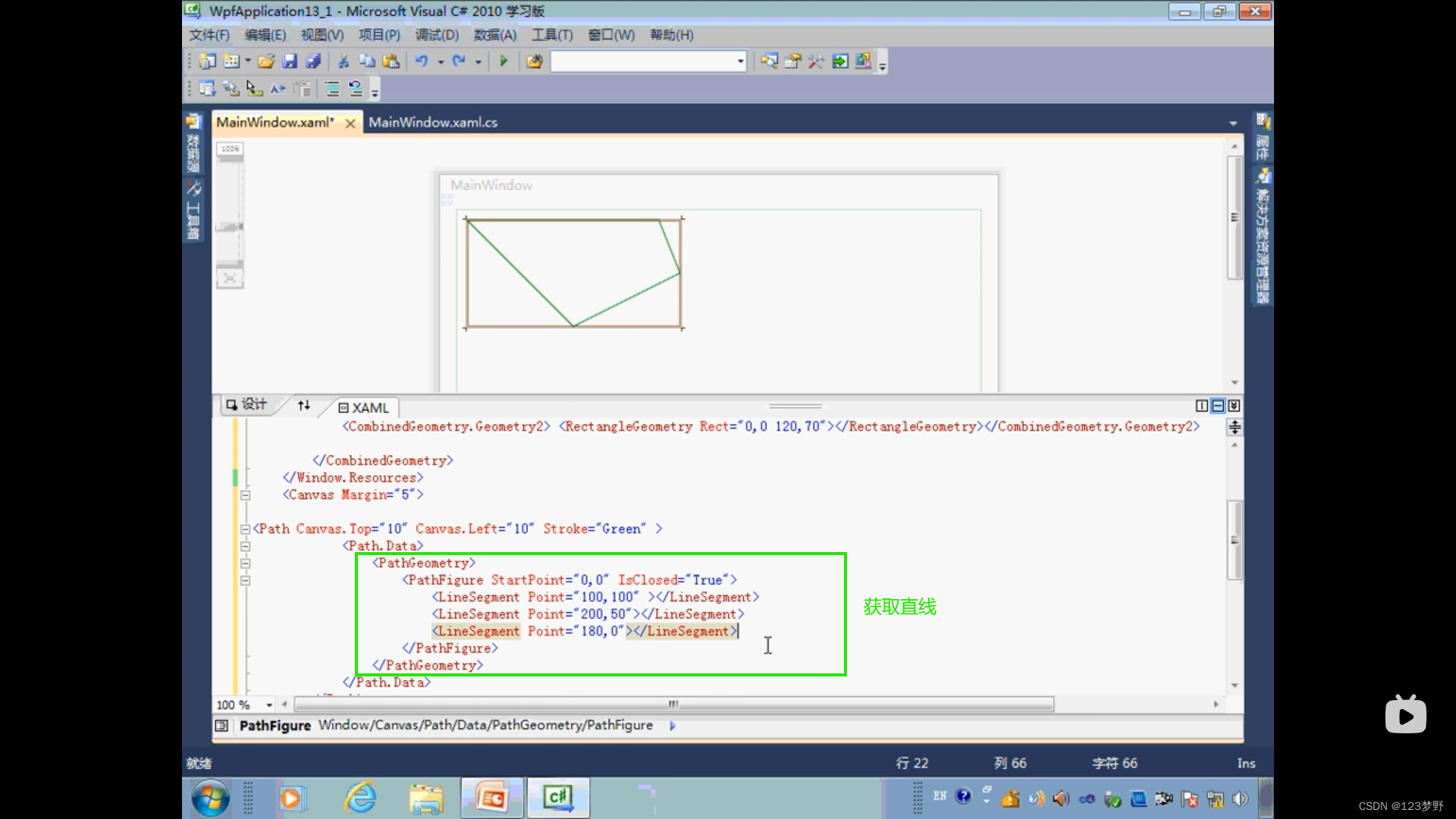Click the designer fit-to-view button
The image size is (1456, 819).
pyautogui.click(x=230, y=279)
